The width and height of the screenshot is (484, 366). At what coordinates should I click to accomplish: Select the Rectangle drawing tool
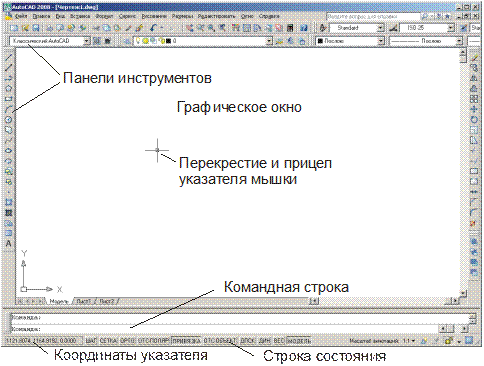coord(9,99)
